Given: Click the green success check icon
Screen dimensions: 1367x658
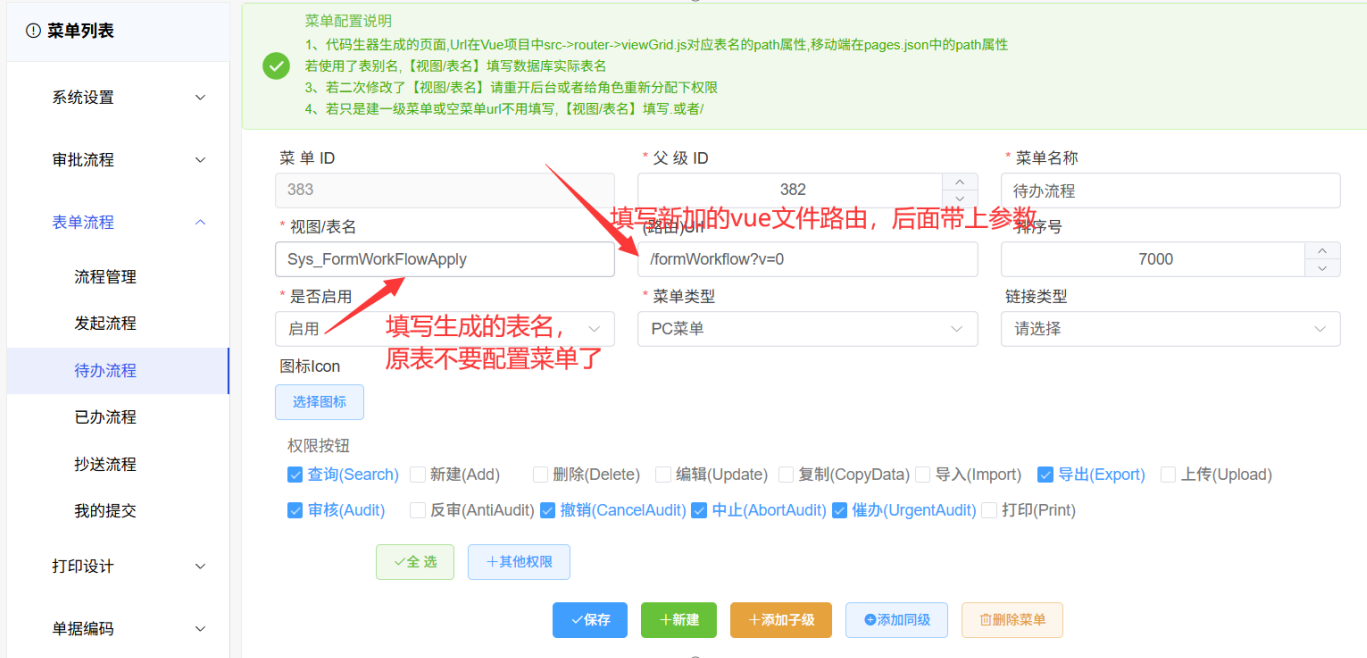Looking at the screenshot, I should 276,66.
